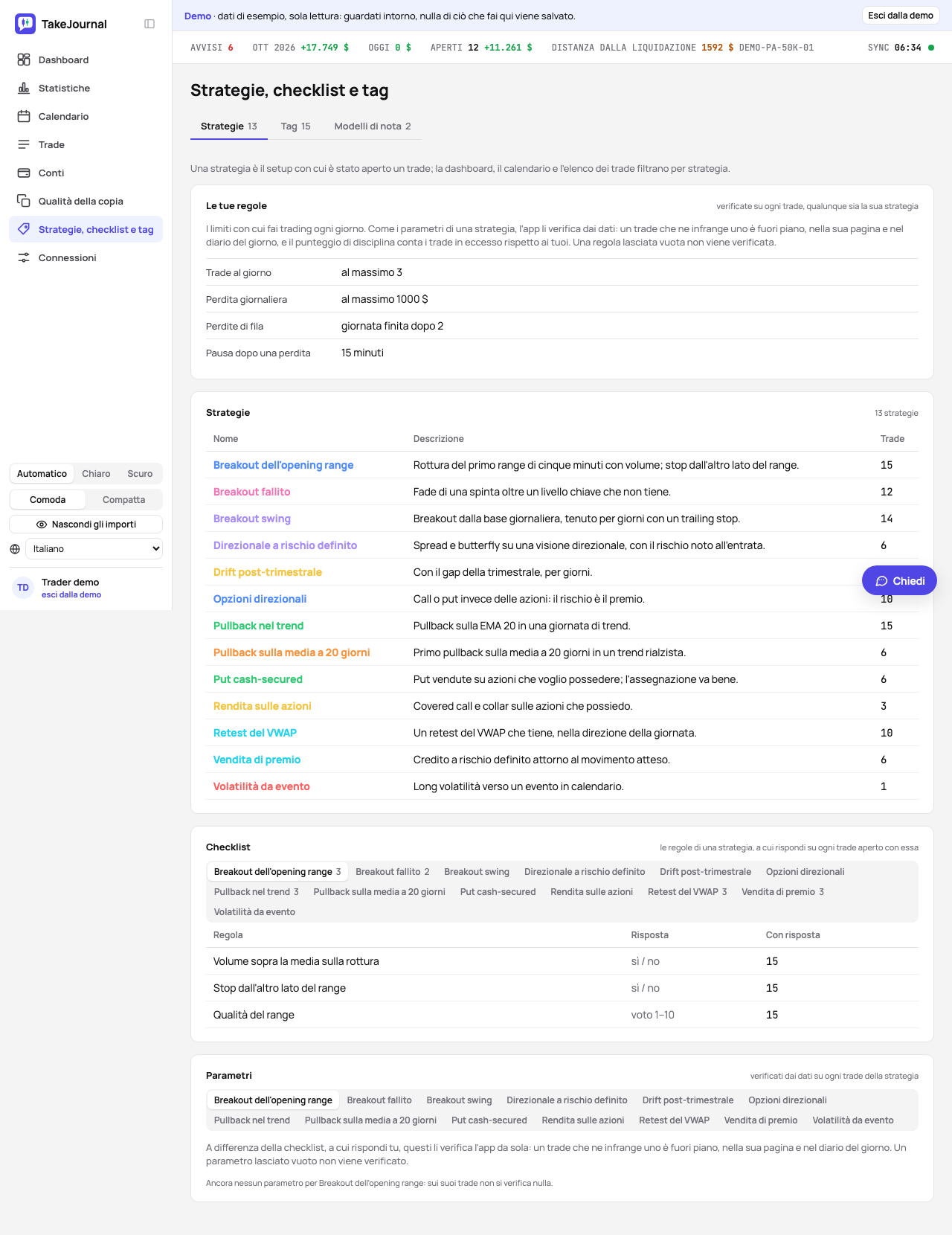Image resolution: width=952 pixels, height=1235 pixels.
Task: Open the Breakout dell'opening range strategy link
Action: 283,465
